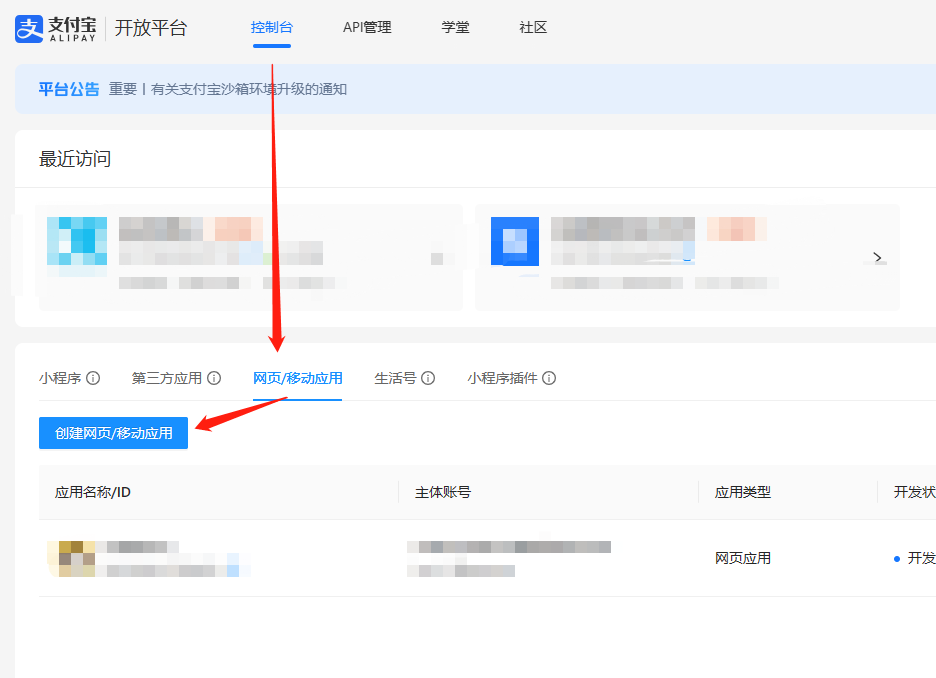Click info icon next to 生活号
The height and width of the screenshot is (678, 936).
coord(428,378)
